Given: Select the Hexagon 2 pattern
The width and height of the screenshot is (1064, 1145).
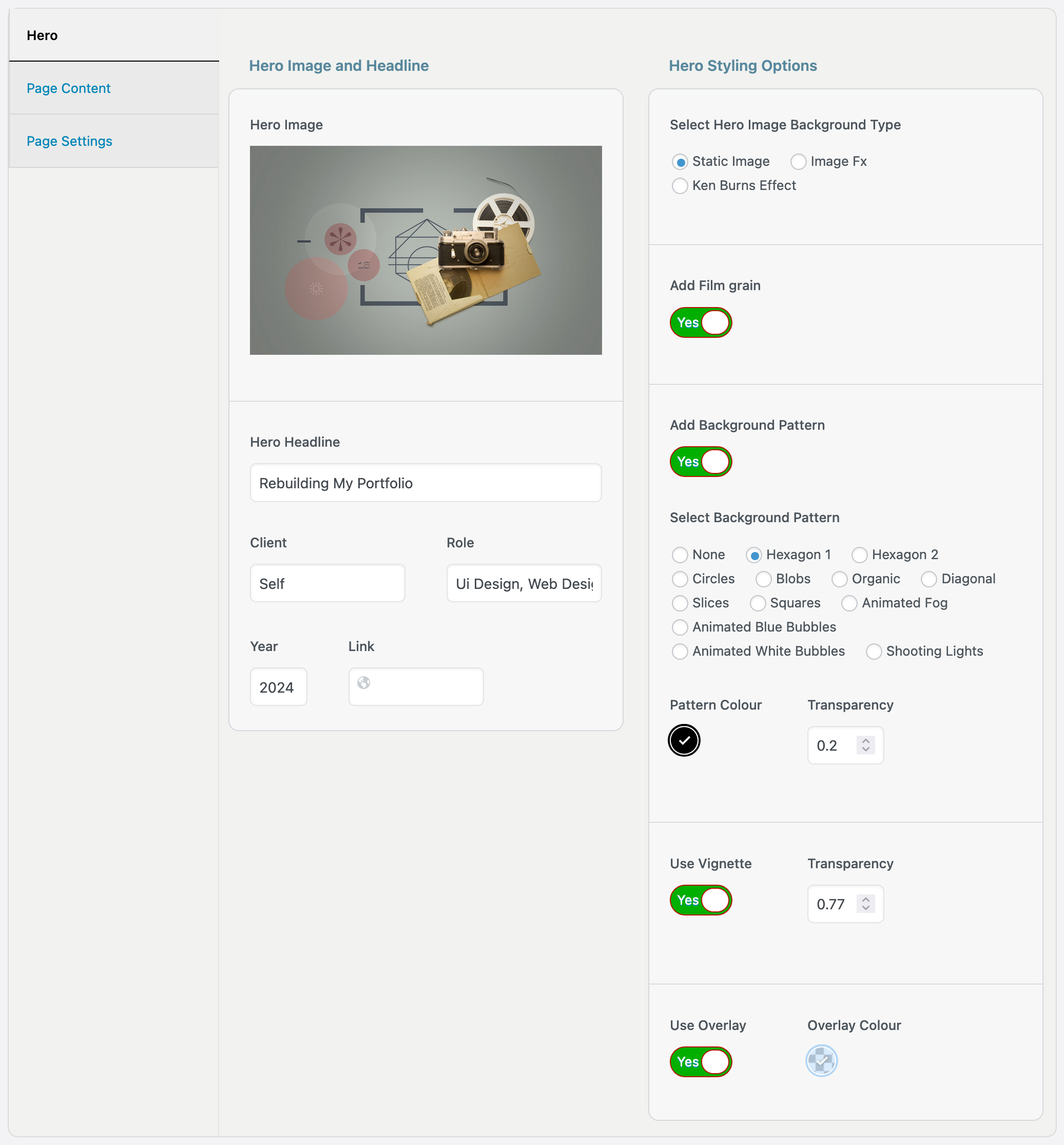Looking at the screenshot, I should [x=860, y=555].
